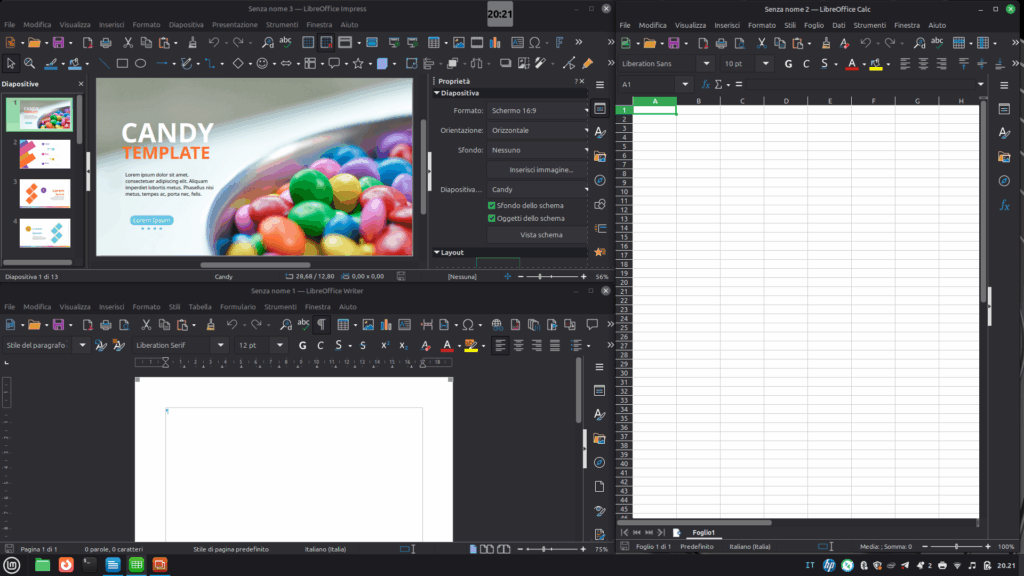Click the Firefox icon in the taskbar
This screenshot has width=1024, height=576.
coord(66,565)
